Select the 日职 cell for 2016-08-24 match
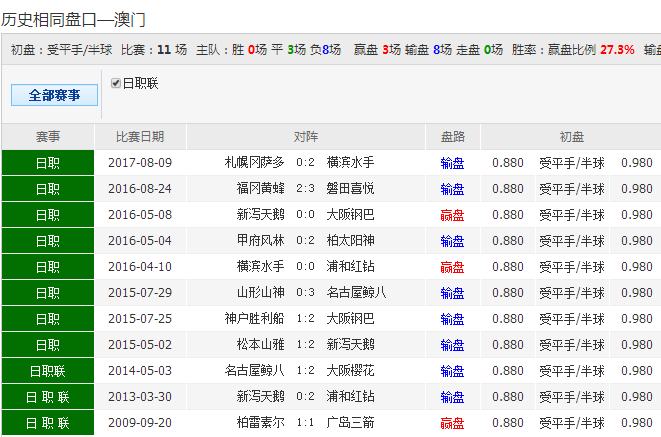 [47, 189]
